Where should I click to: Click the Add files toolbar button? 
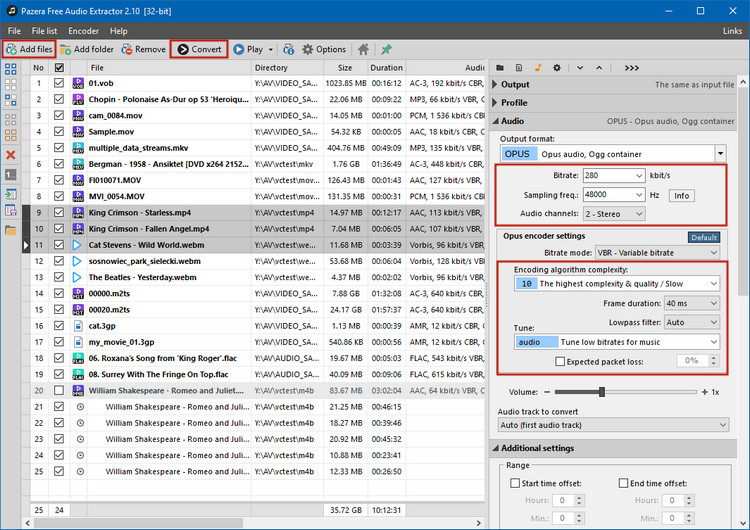[29, 49]
